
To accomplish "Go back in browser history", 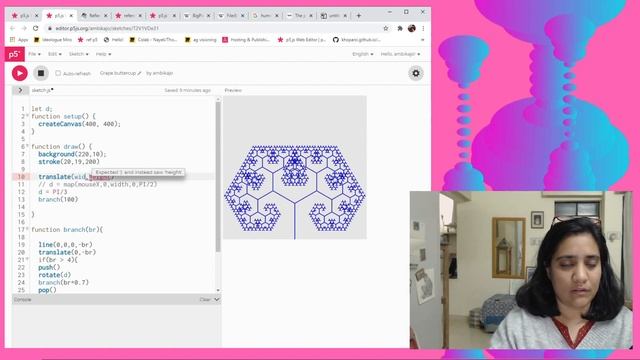I will pyautogui.click(x=12, y=28).
